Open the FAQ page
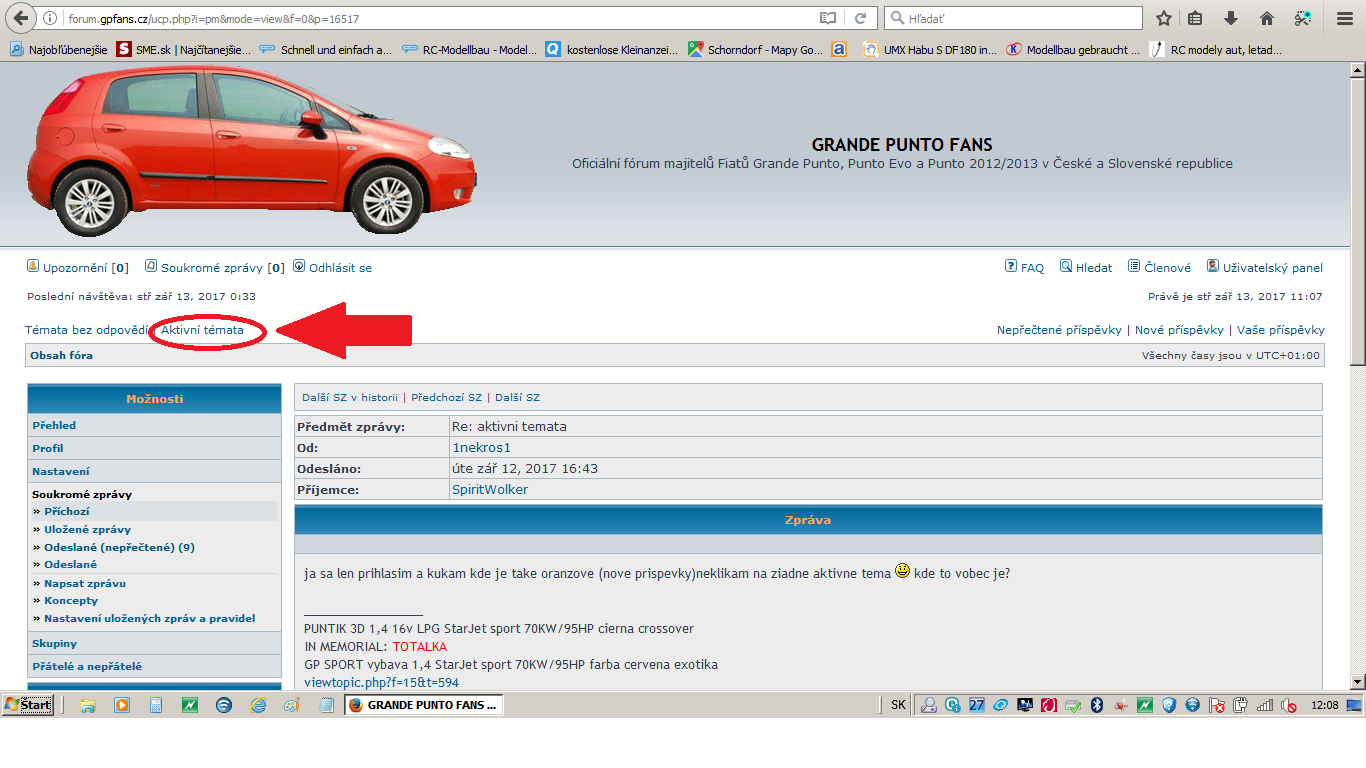The width and height of the screenshot is (1366, 768). click(x=1024, y=267)
